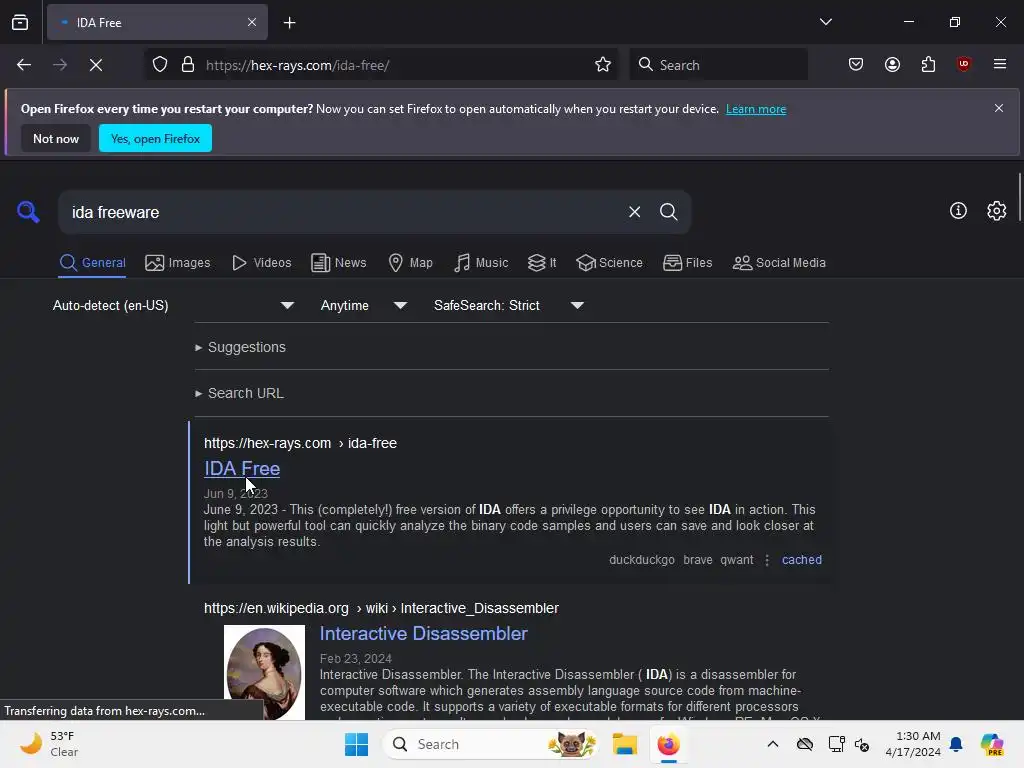Click the Firefox taskbar icon
The height and width of the screenshot is (768, 1024).
668,744
